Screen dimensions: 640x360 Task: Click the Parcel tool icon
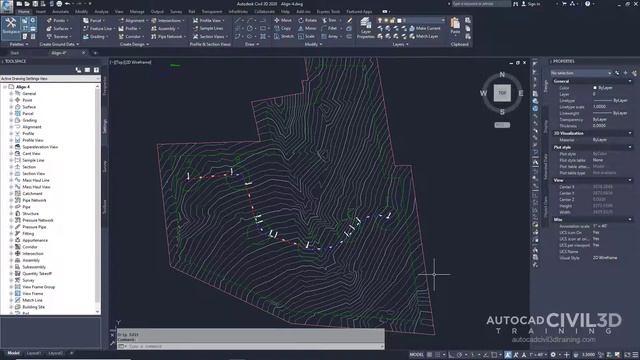pyautogui.click(x=85, y=20)
